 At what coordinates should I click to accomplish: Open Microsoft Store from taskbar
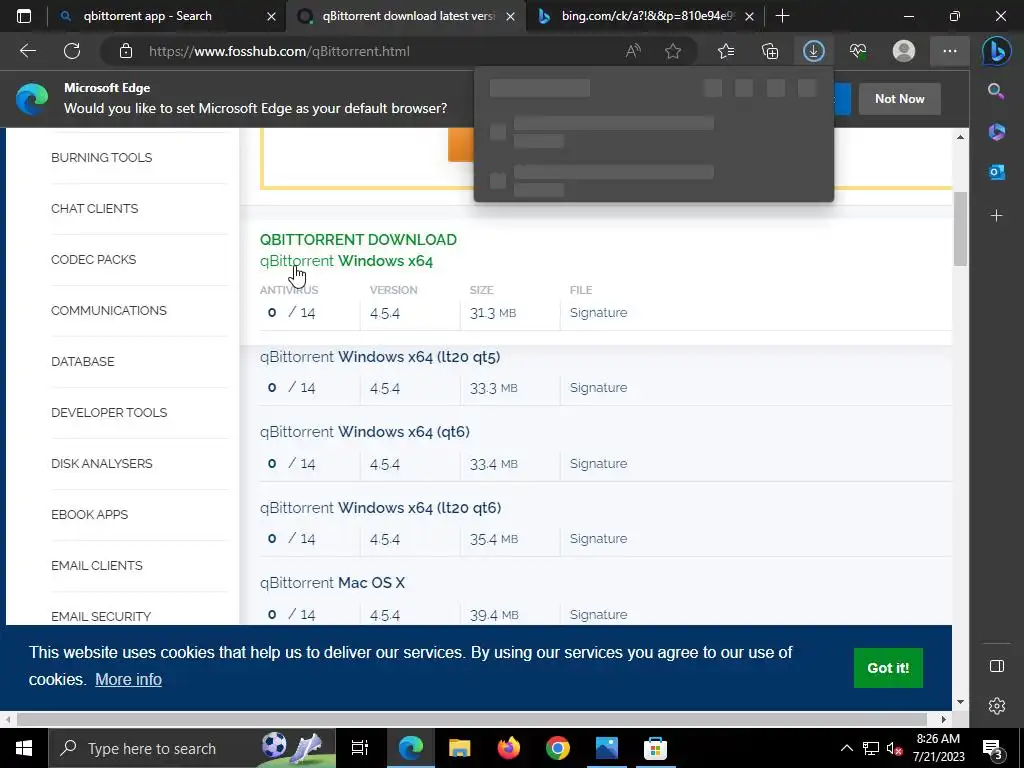tap(655, 748)
